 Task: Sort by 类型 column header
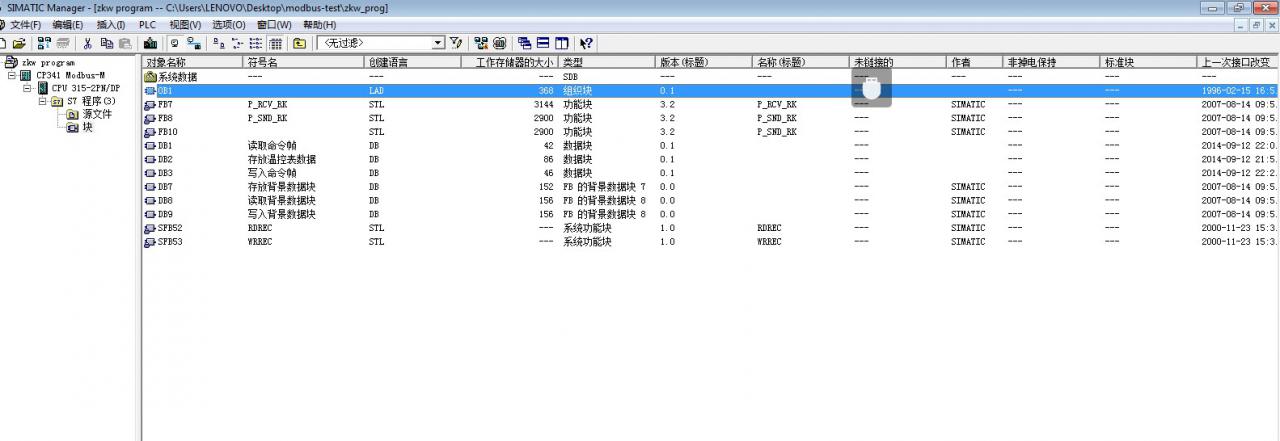coord(605,62)
